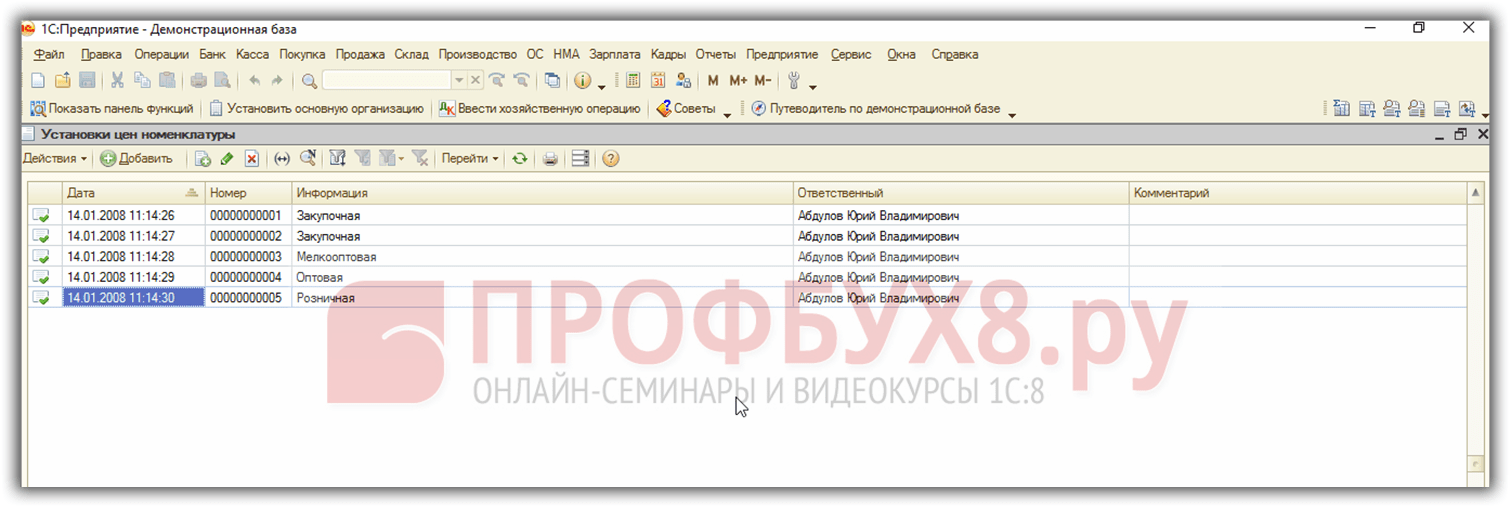Expand the Советы toolbar overflow arrow
The height and width of the screenshot is (507, 1510).
click(727, 115)
